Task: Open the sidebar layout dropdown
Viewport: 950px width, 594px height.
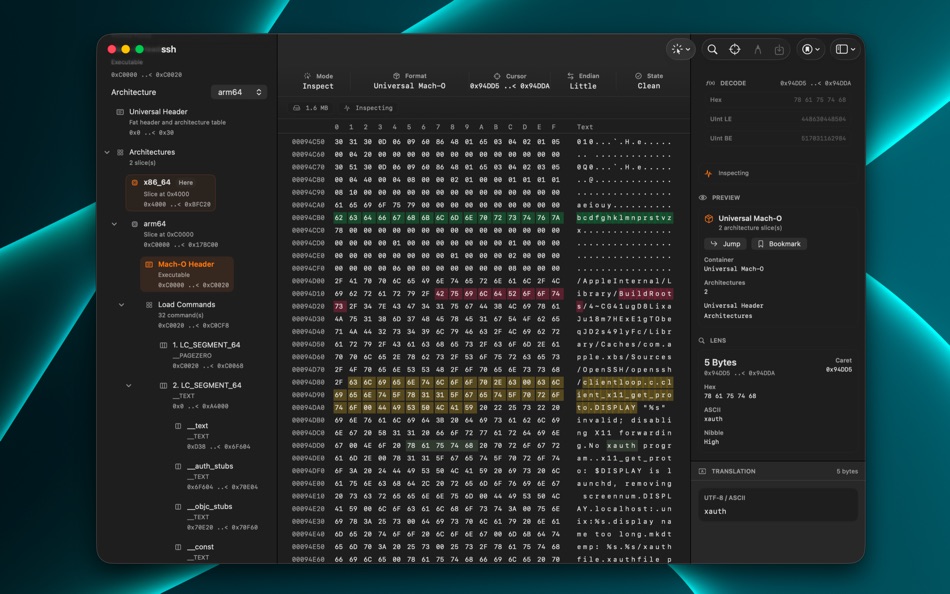Action: [845, 50]
